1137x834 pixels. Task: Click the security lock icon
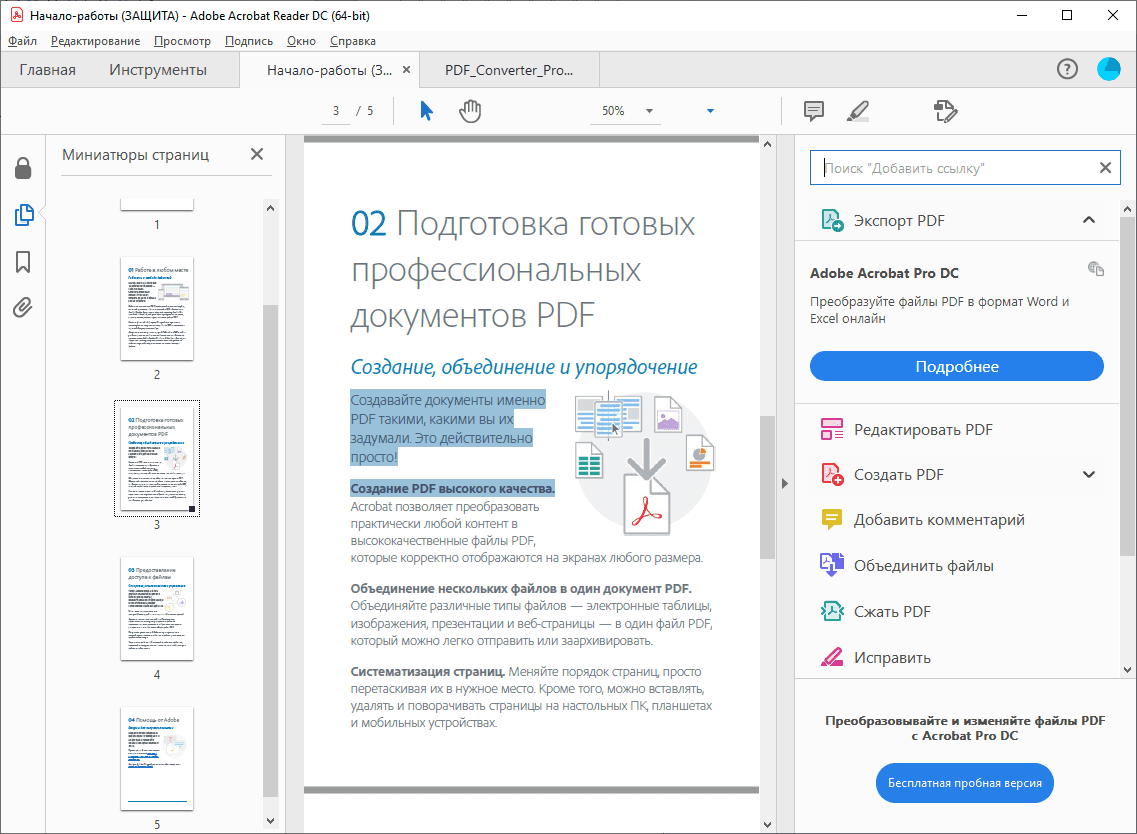pos(23,168)
